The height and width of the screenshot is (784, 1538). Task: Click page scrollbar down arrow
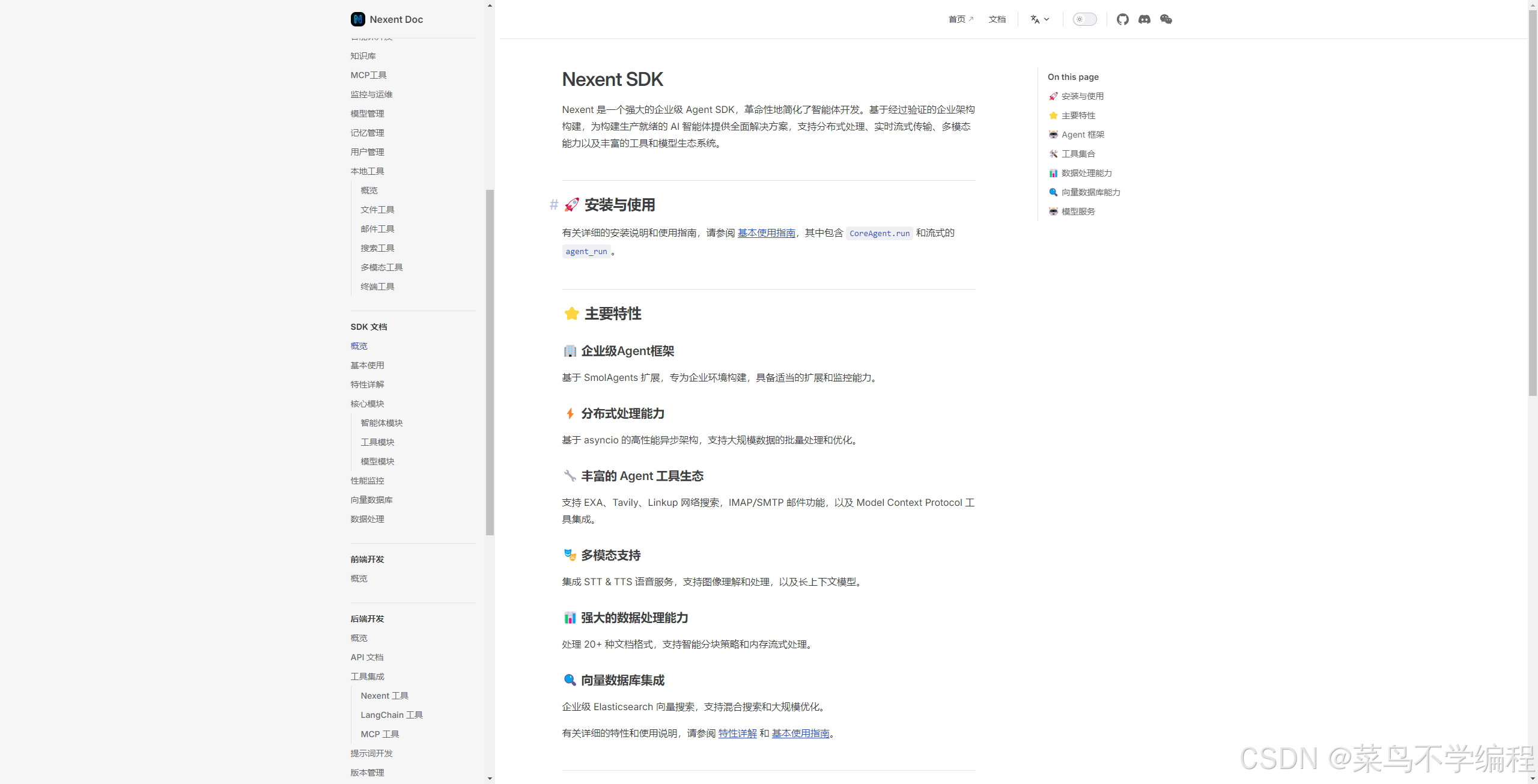pos(1533,779)
